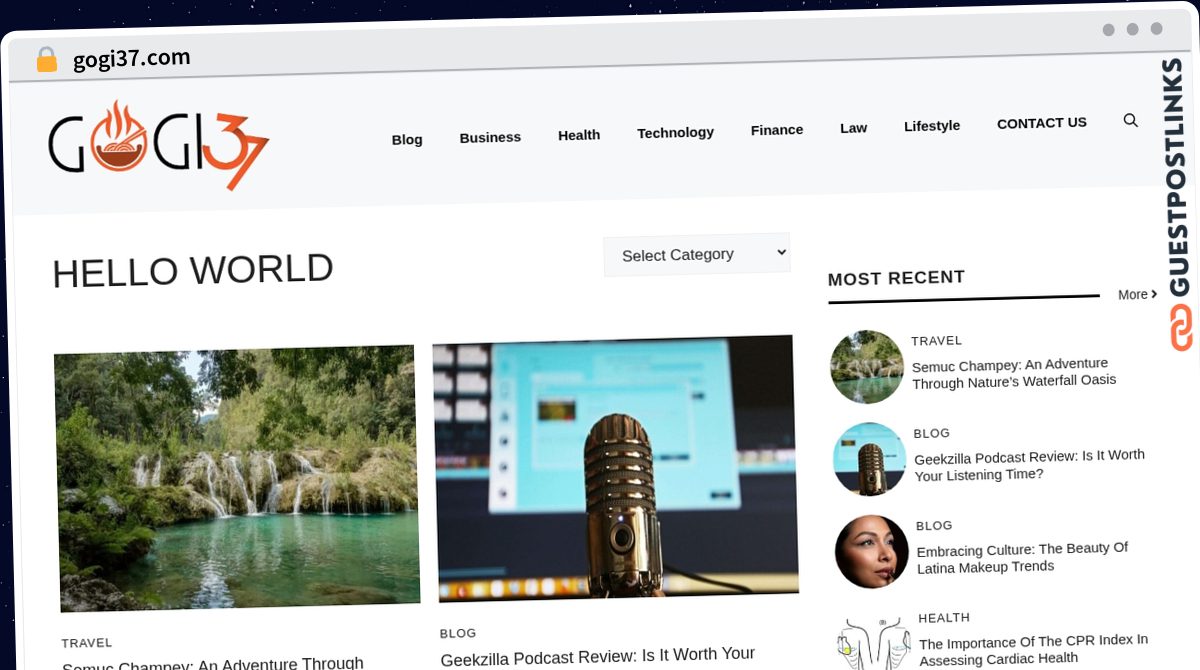
Task: Open the Law menu item
Action: point(853,128)
